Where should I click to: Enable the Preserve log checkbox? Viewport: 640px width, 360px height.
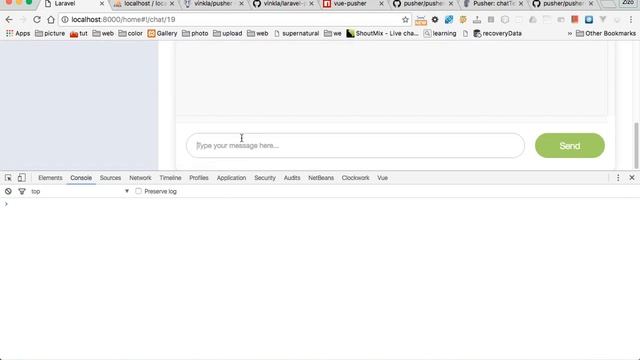point(138,191)
